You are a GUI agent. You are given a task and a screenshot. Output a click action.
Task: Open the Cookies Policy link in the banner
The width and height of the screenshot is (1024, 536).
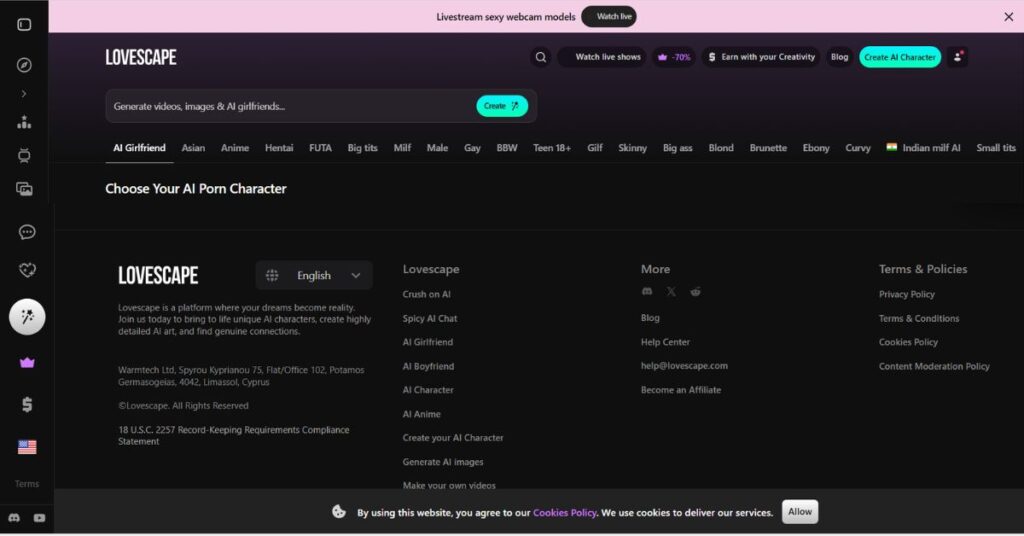point(564,513)
